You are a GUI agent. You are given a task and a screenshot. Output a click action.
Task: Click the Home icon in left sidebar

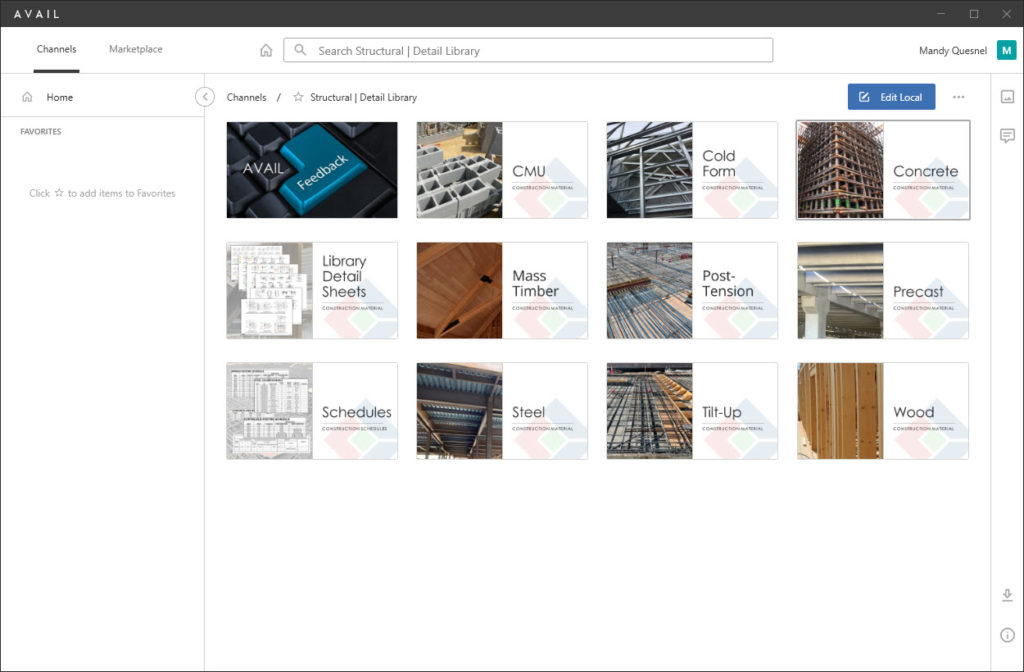(x=27, y=97)
